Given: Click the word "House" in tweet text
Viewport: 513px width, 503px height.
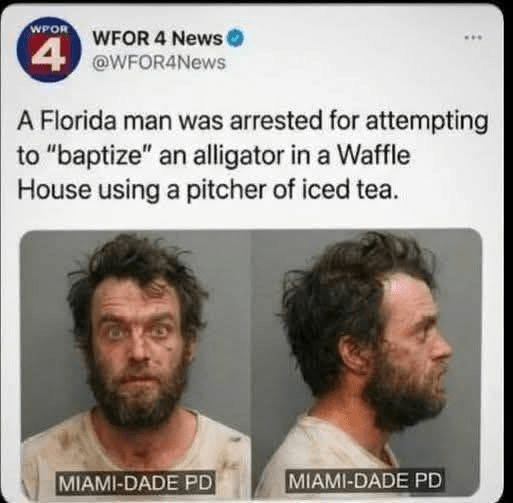Looking at the screenshot, I should pos(54,190).
